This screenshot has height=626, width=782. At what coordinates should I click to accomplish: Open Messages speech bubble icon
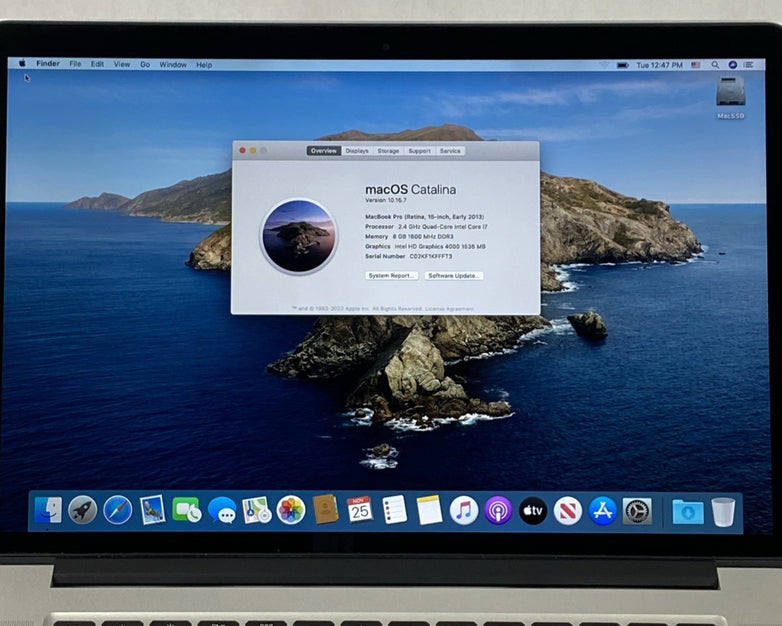click(222, 510)
